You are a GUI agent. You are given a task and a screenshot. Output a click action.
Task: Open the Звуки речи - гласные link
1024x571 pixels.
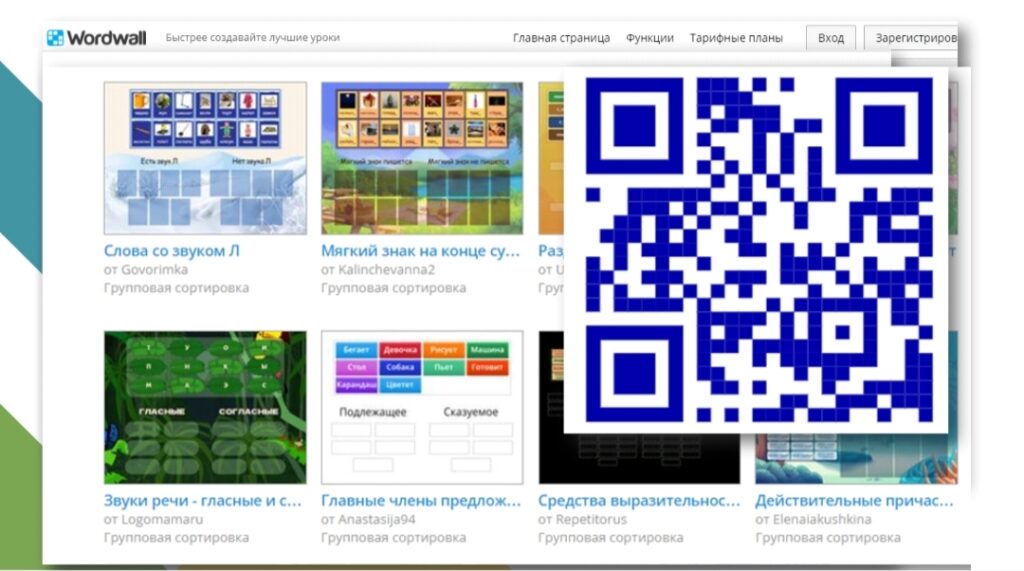[x=202, y=501]
